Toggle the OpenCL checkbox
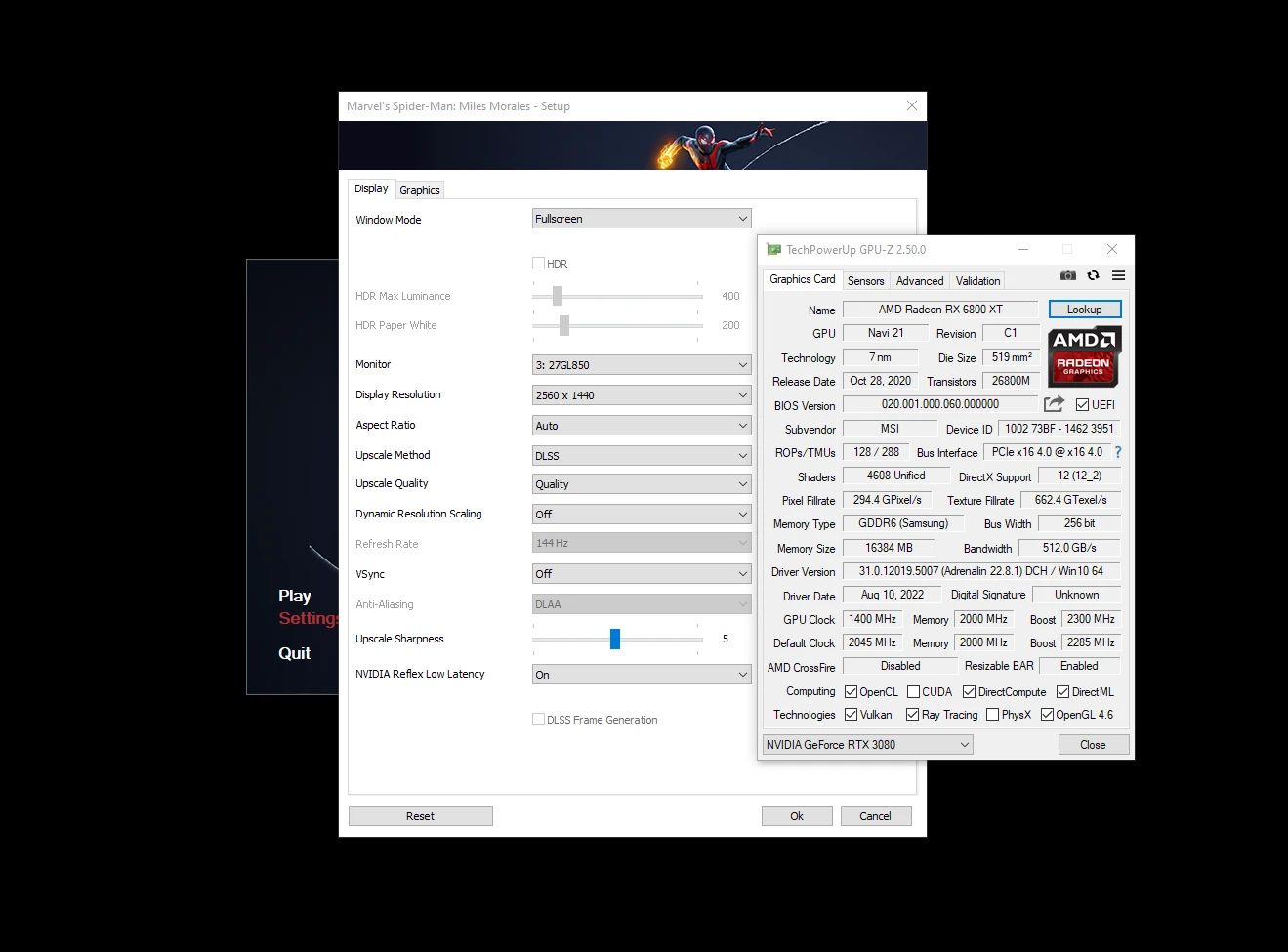1288x952 pixels. (852, 692)
